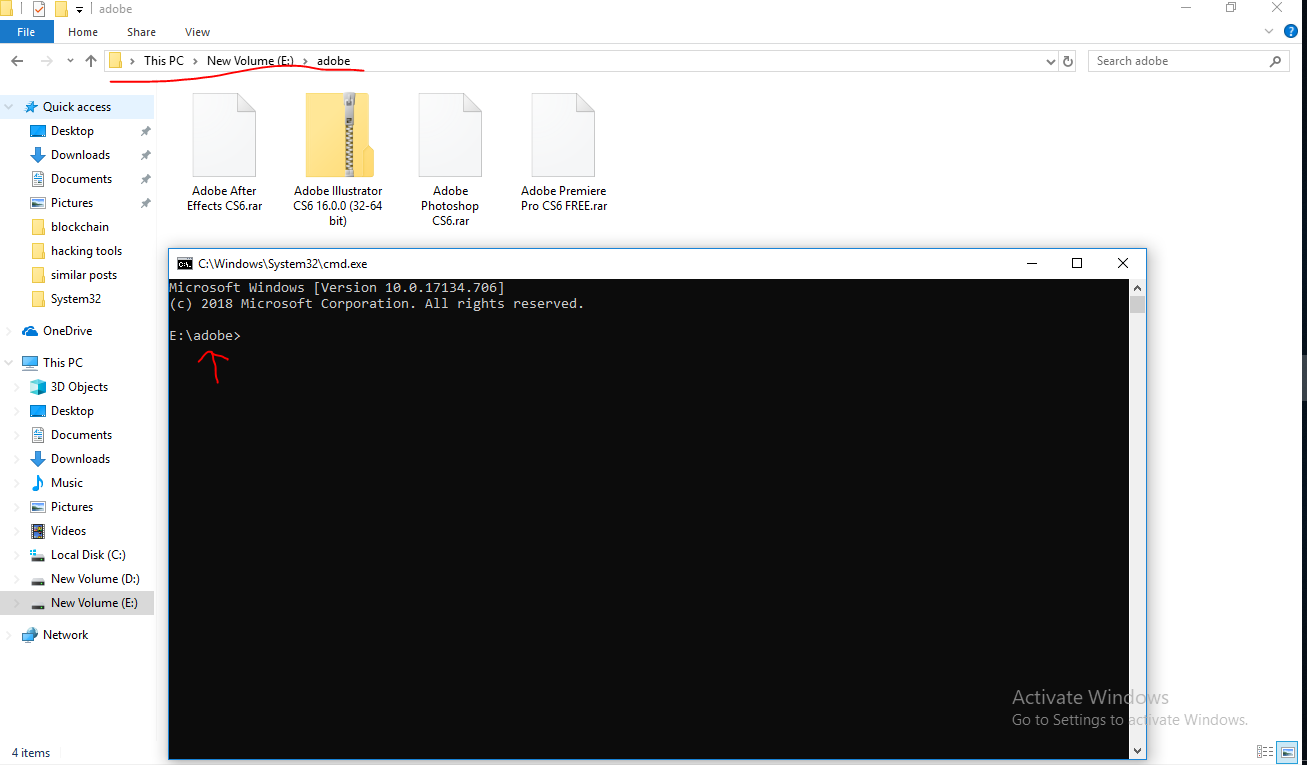Navigate to This PC via the breadcrumb
Screen dimensions: 1307x765
pos(163,60)
